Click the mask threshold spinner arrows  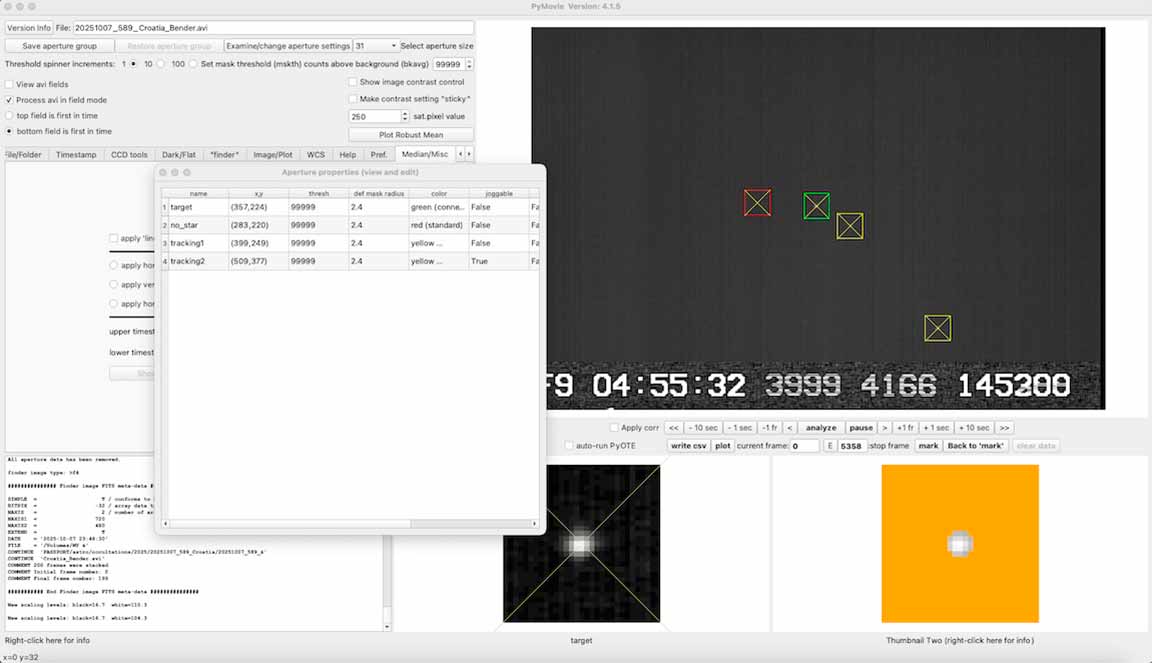pos(469,64)
